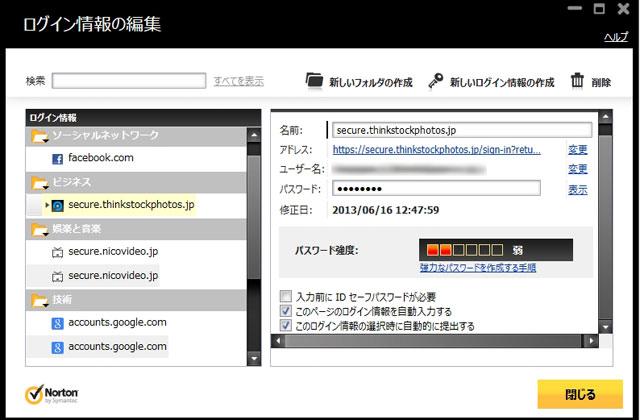Select second accounts.google.com entry
The height and width of the screenshot is (420, 640).
point(117,347)
